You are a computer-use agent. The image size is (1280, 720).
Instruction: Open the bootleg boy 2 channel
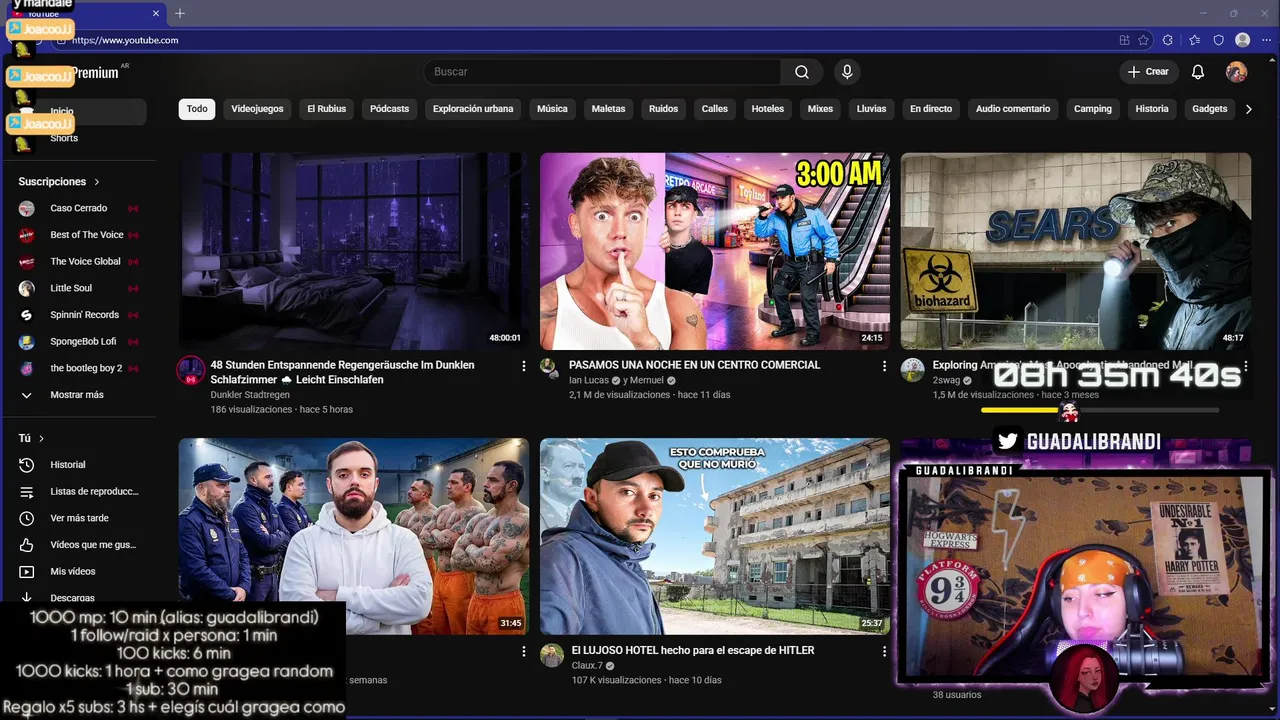point(78,368)
